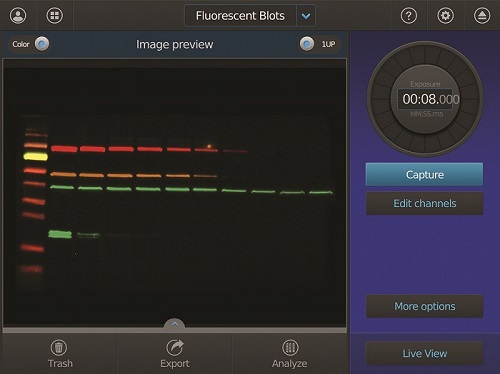This screenshot has height=374, width=500.
Task: Click the Edit channels button
Action: [424, 203]
